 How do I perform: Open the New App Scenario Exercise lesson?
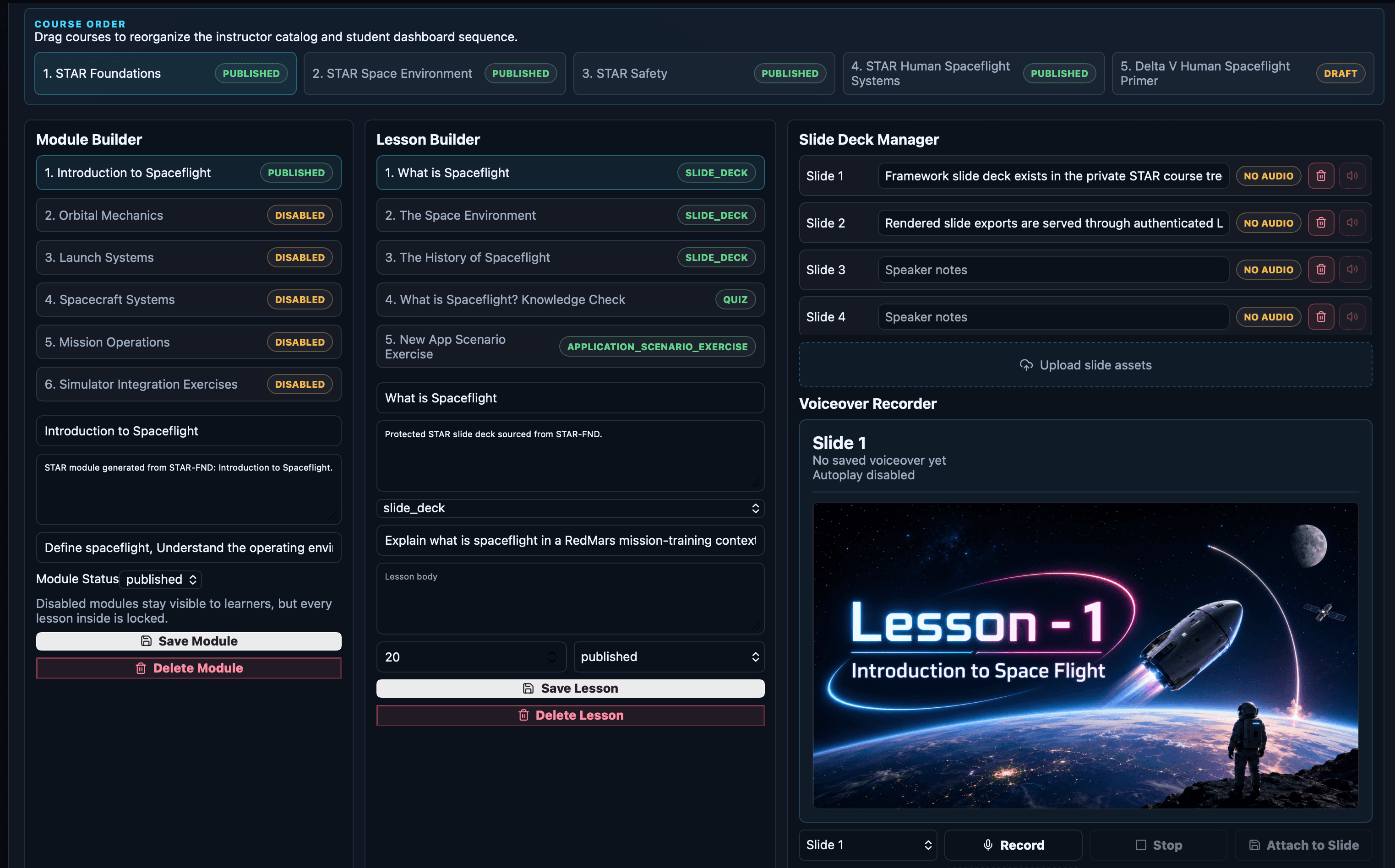(570, 346)
